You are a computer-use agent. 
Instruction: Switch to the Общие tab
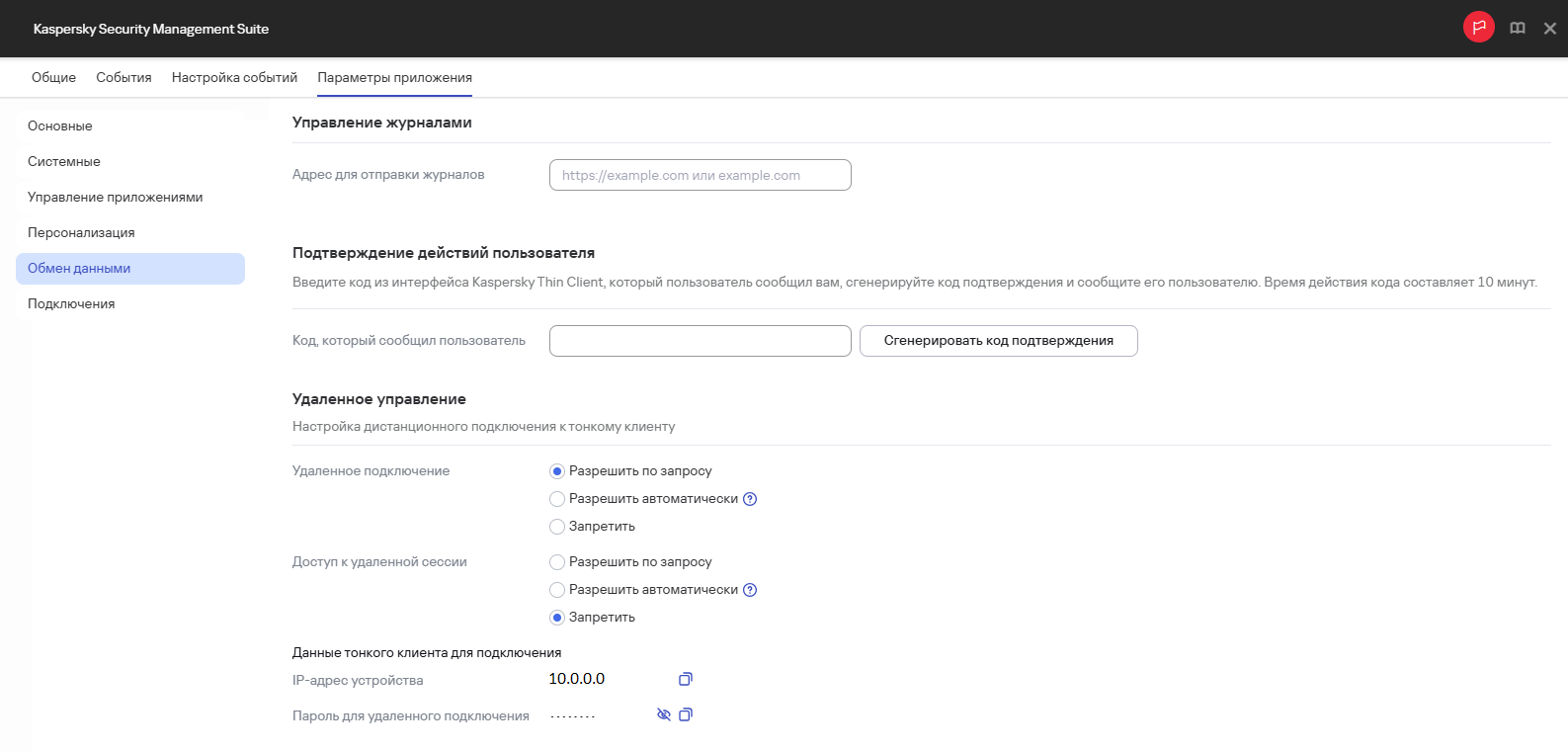click(53, 77)
